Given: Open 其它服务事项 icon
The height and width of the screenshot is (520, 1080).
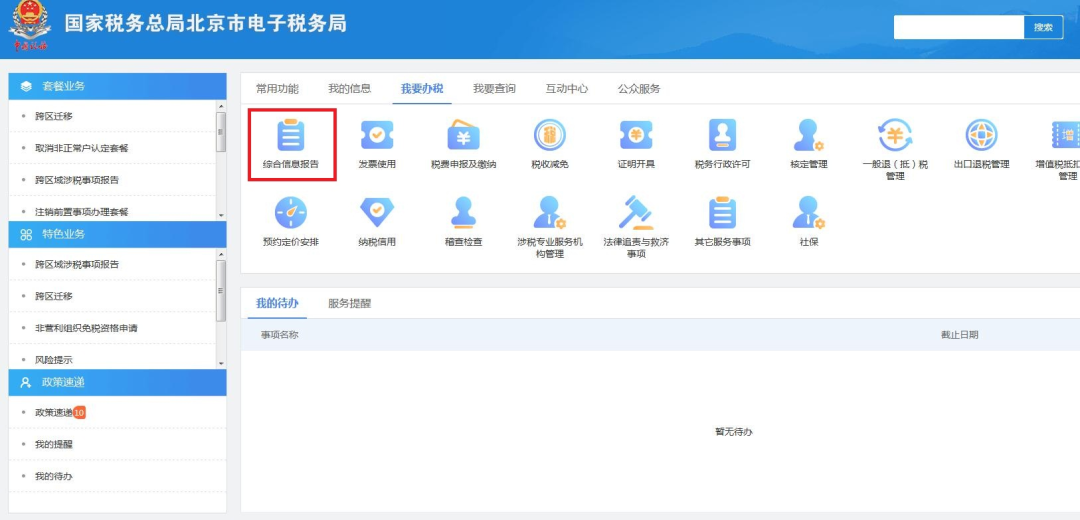Looking at the screenshot, I should (x=723, y=212).
